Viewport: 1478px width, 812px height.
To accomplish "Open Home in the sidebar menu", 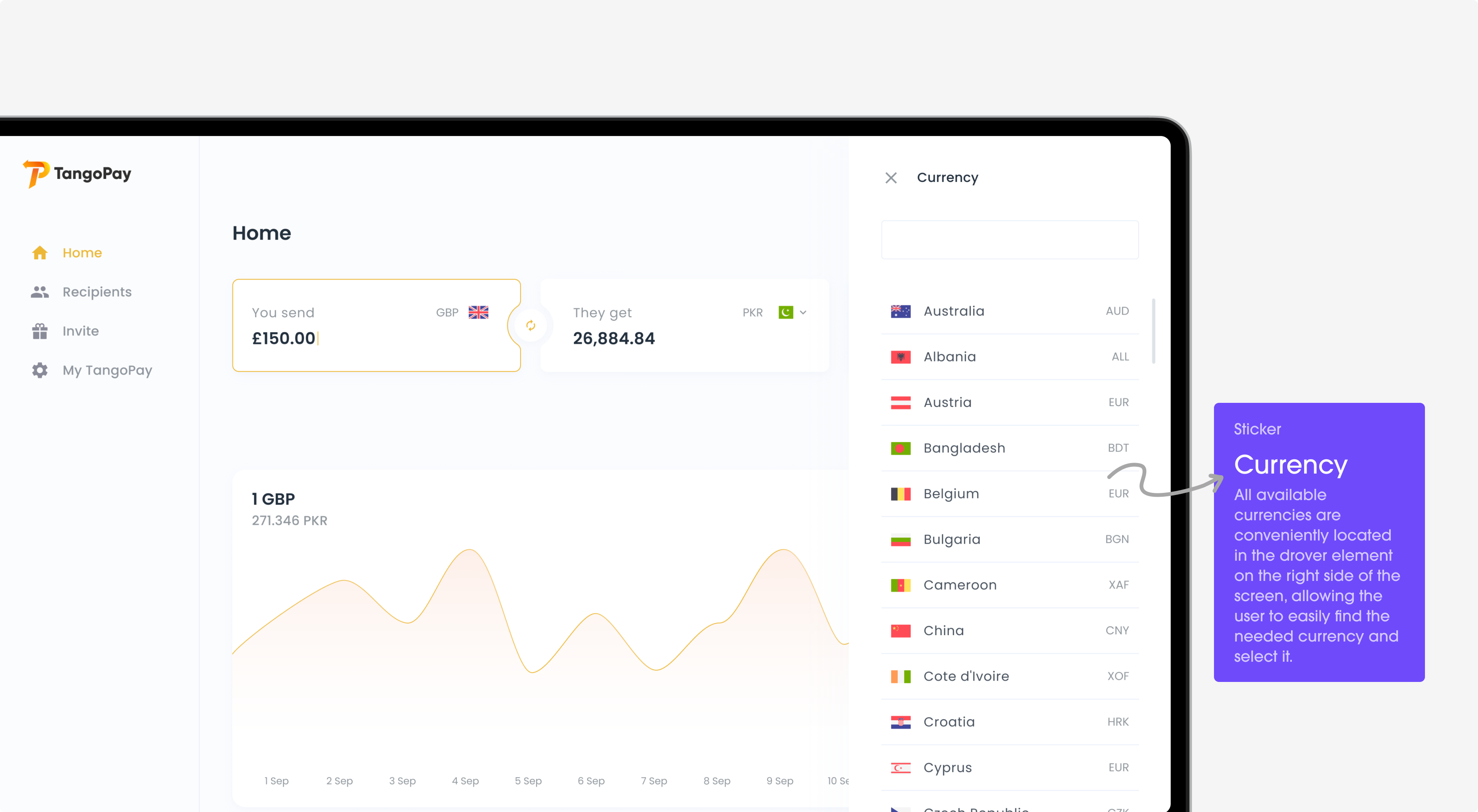I will 82,253.
